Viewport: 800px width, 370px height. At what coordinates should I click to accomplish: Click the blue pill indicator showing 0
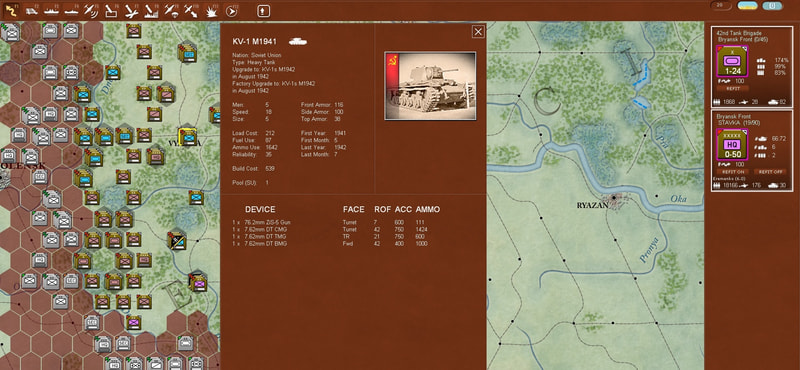772,6
